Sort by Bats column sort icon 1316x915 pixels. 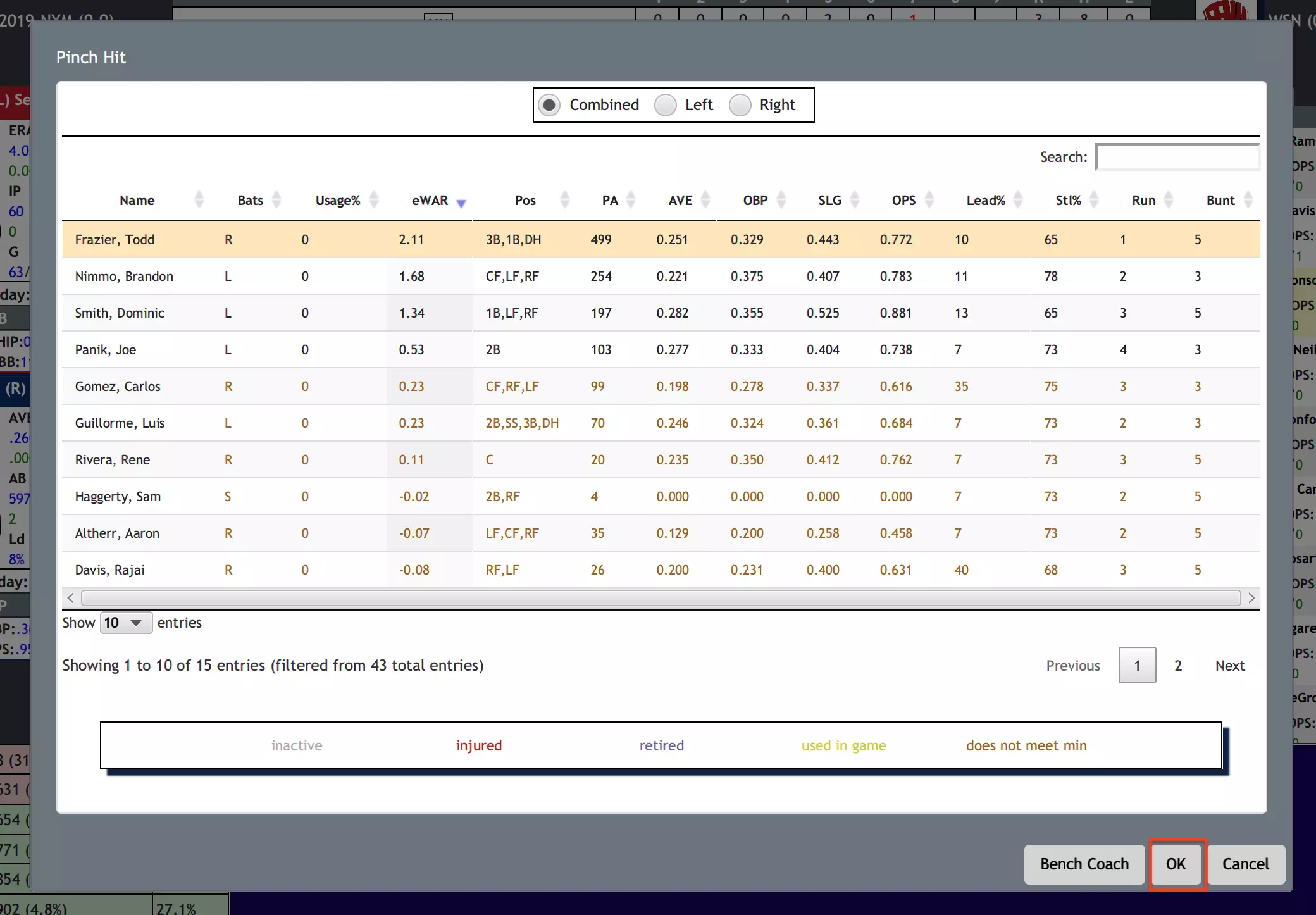click(276, 200)
